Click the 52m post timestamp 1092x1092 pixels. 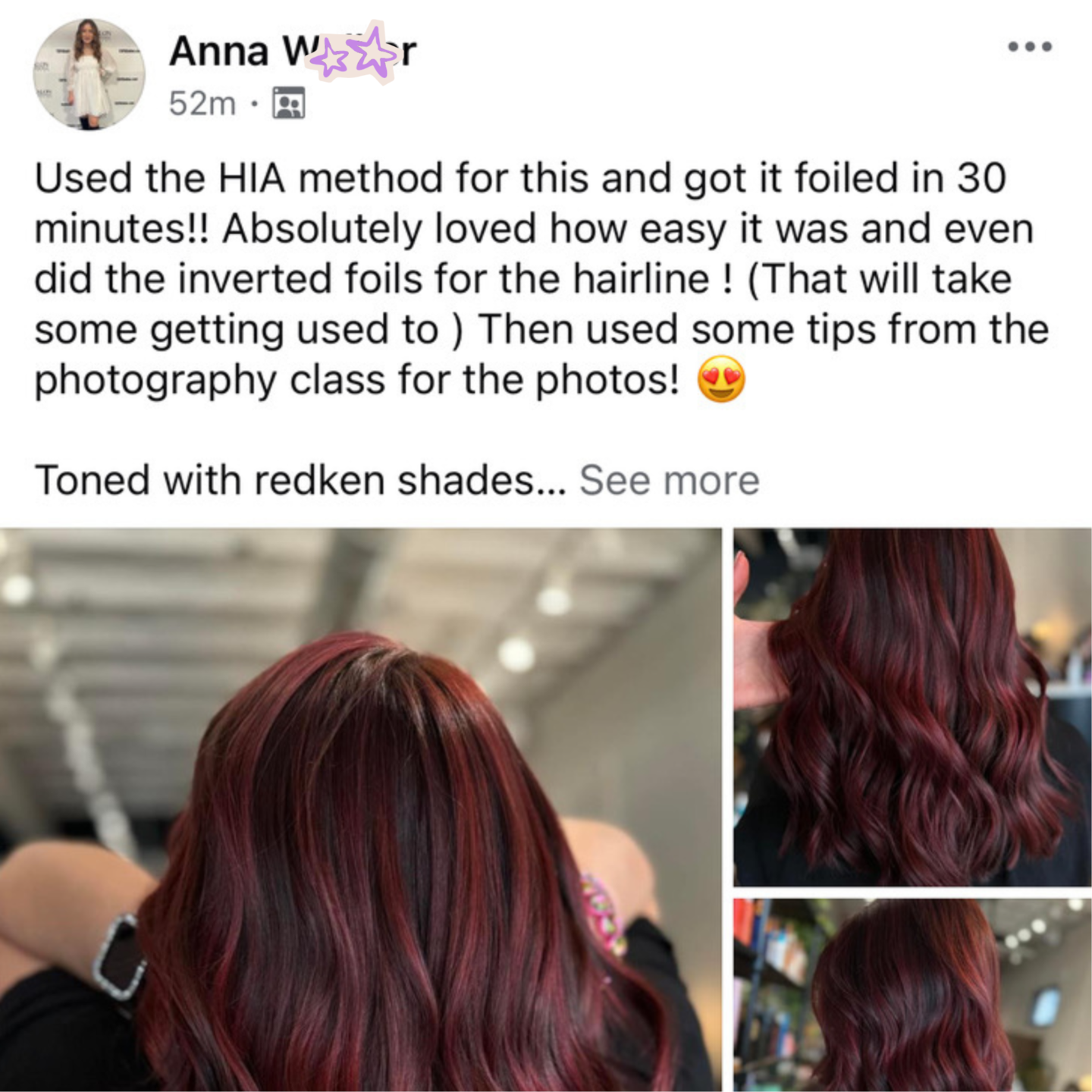pyautogui.click(x=202, y=103)
